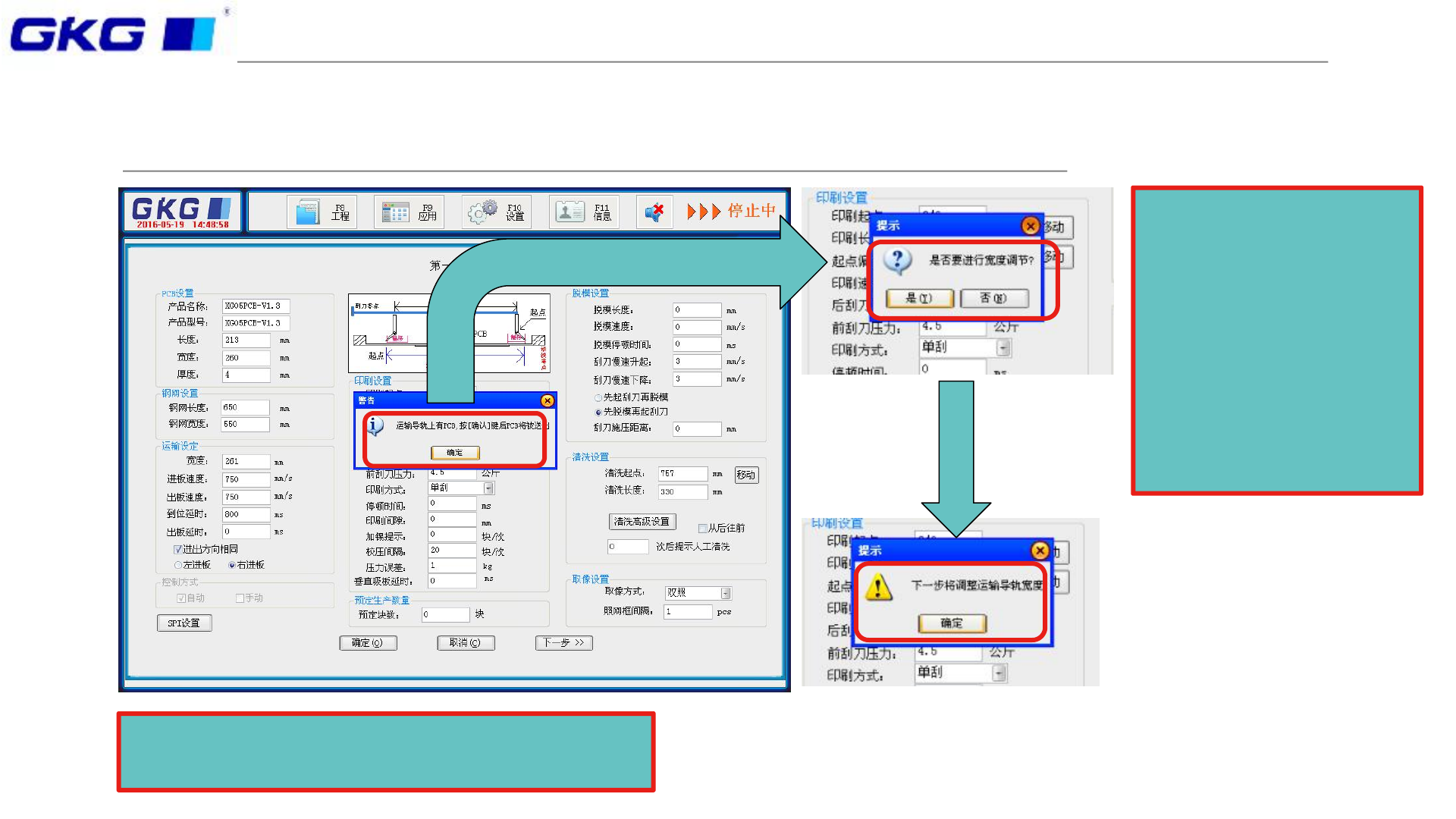
Task: Click the SPI设置 button
Action: point(184,623)
